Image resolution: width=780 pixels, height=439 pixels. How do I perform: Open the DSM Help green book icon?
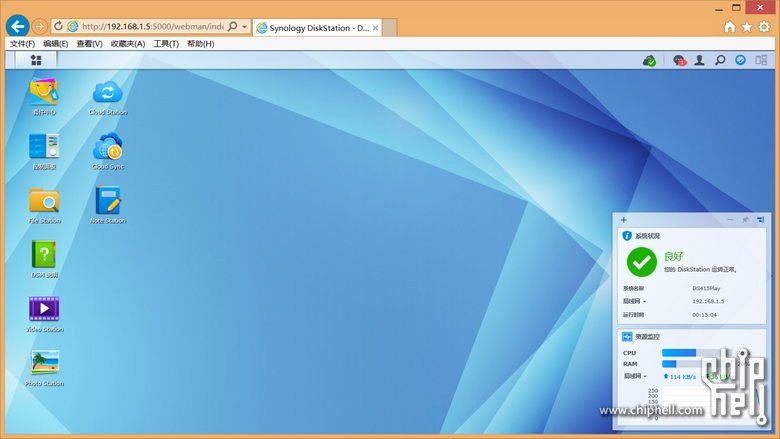point(44,255)
